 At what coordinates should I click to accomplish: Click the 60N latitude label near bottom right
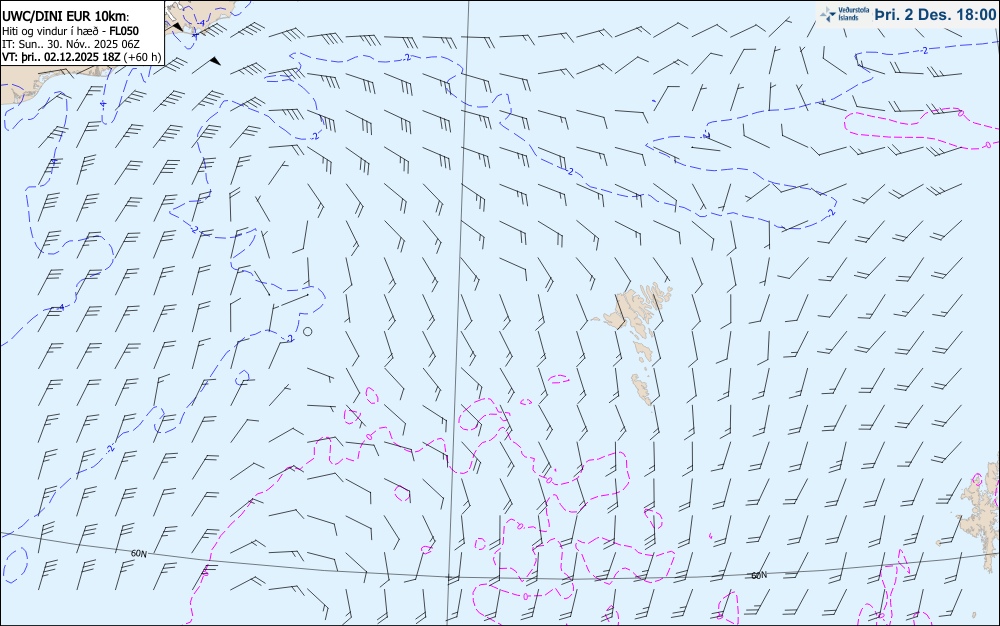point(759,575)
